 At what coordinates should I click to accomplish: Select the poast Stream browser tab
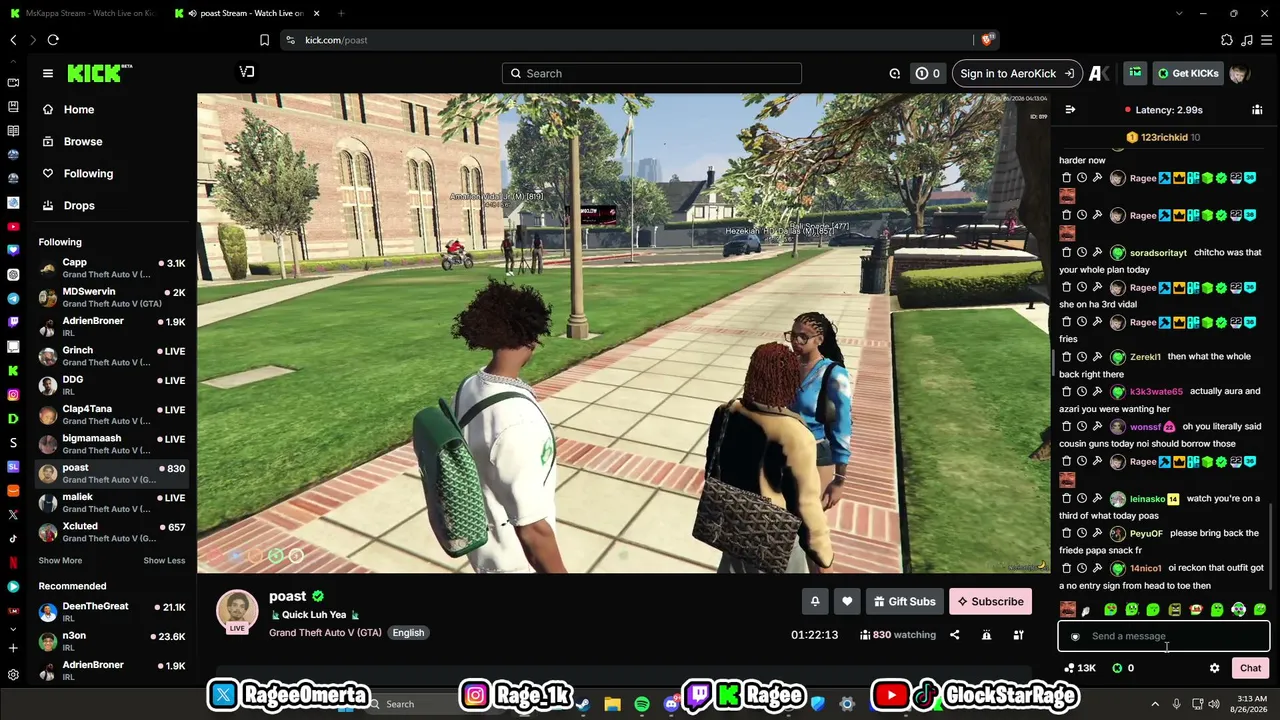[x=247, y=13]
